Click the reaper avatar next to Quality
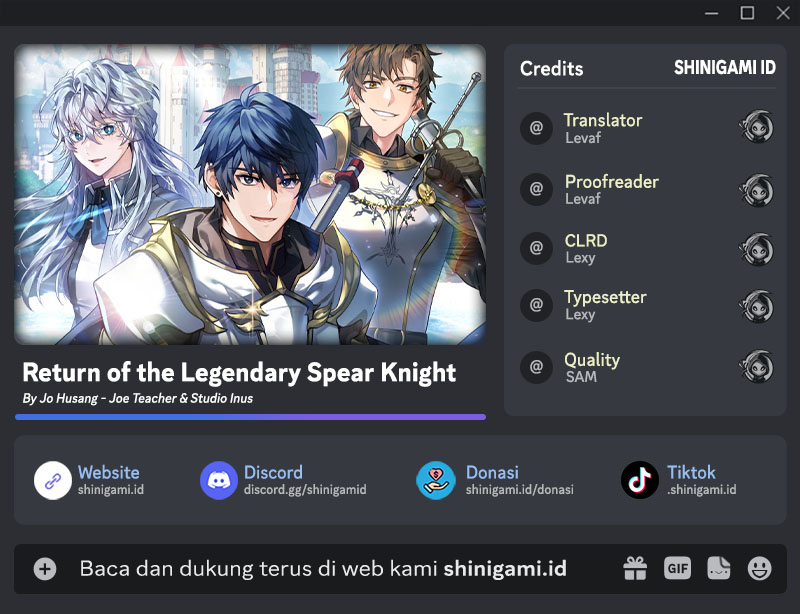 (757, 366)
